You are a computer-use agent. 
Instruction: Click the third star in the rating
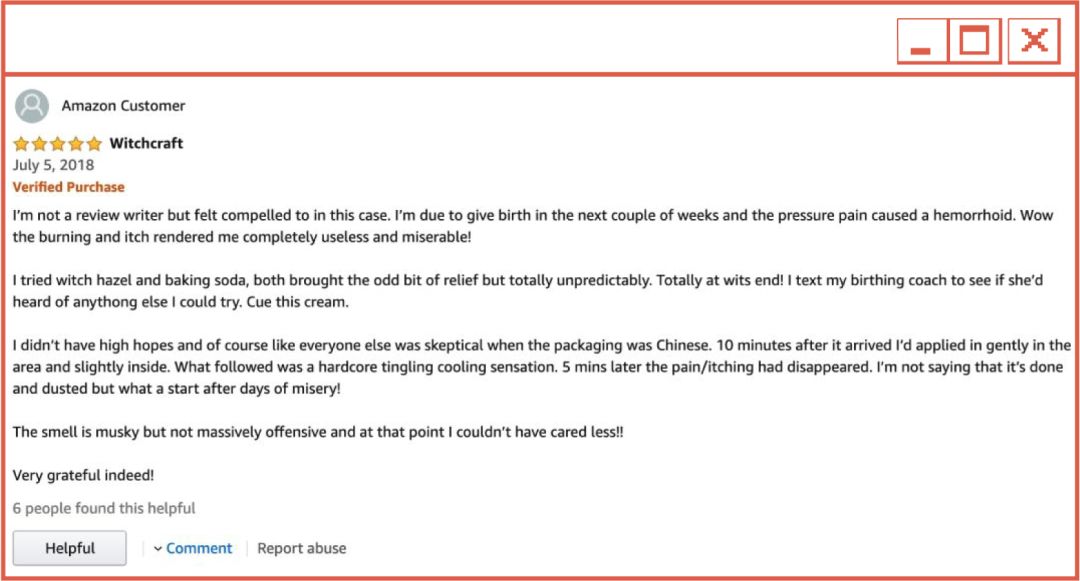click(x=57, y=144)
